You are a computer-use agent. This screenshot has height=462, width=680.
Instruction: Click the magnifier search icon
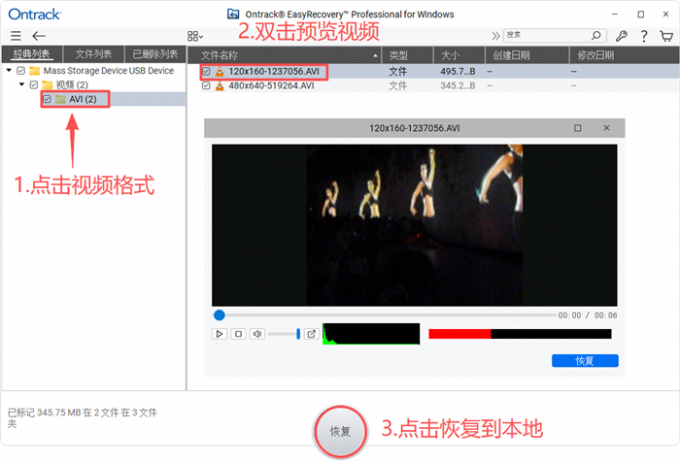click(x=596, y=35)
